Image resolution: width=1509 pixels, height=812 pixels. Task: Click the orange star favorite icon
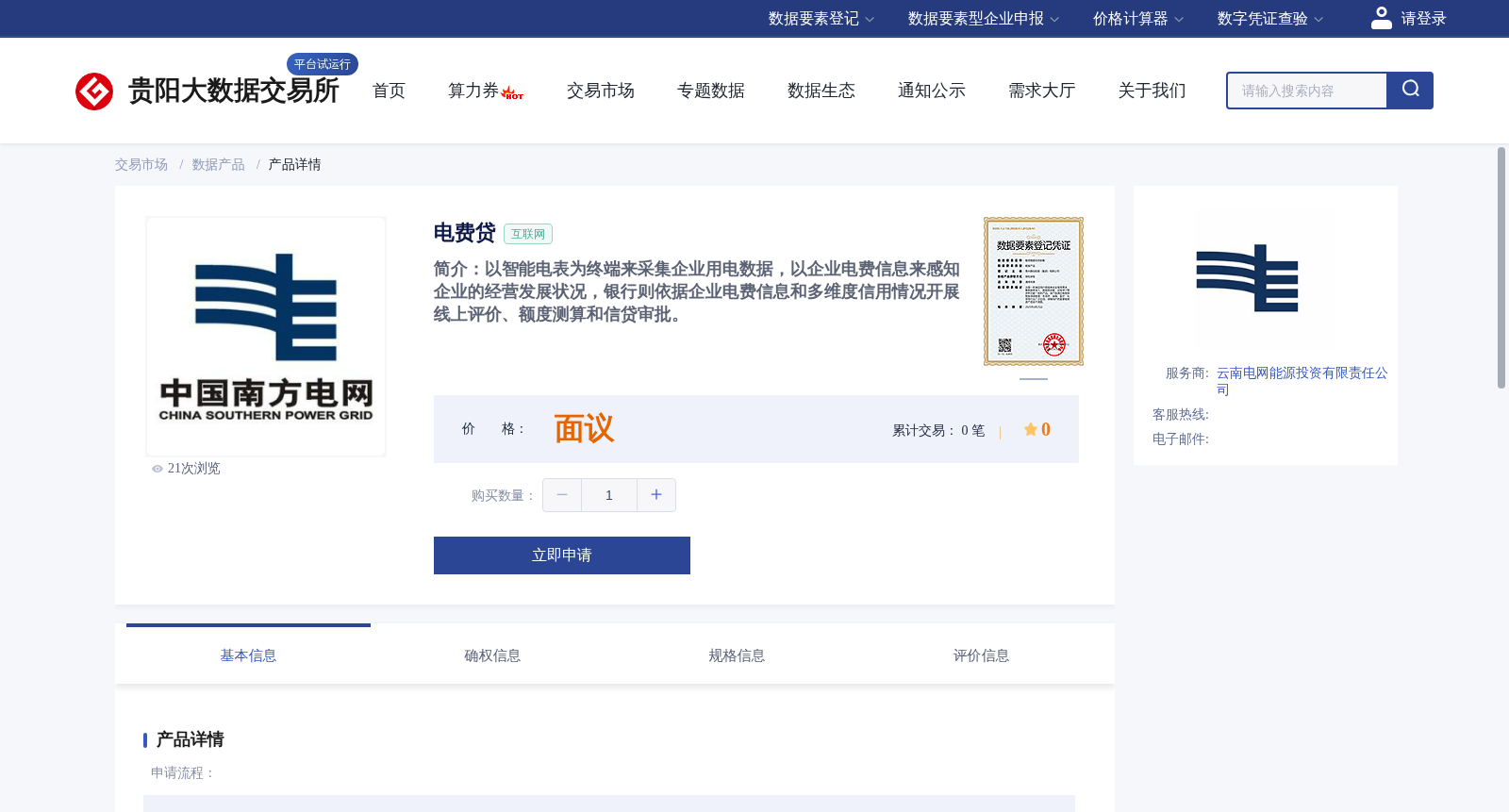(1031, 429)
